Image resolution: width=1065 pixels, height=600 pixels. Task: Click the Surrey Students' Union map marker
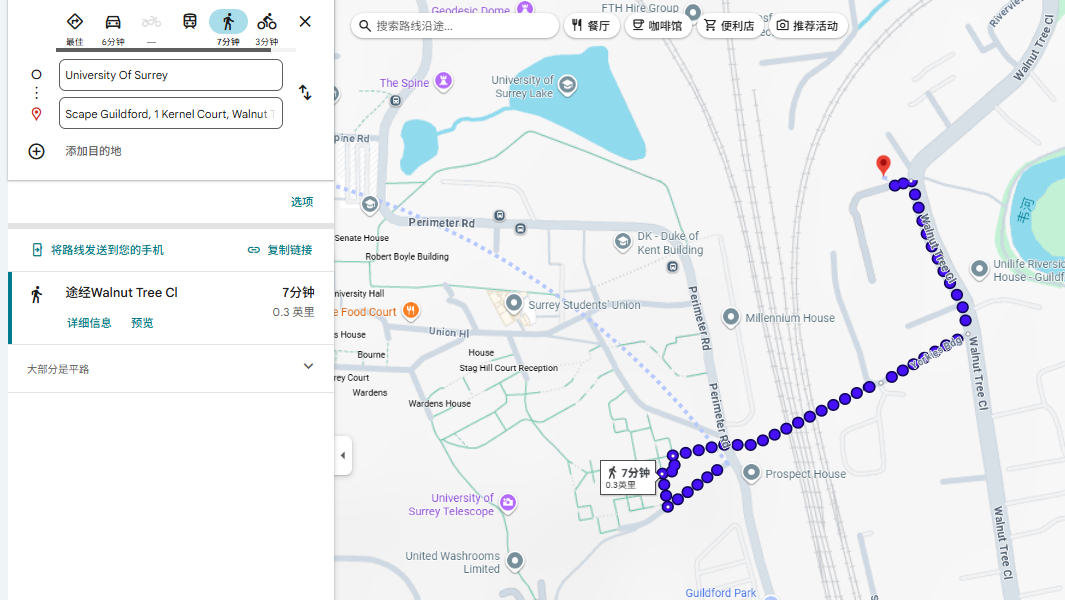click(x=514, y=303)
